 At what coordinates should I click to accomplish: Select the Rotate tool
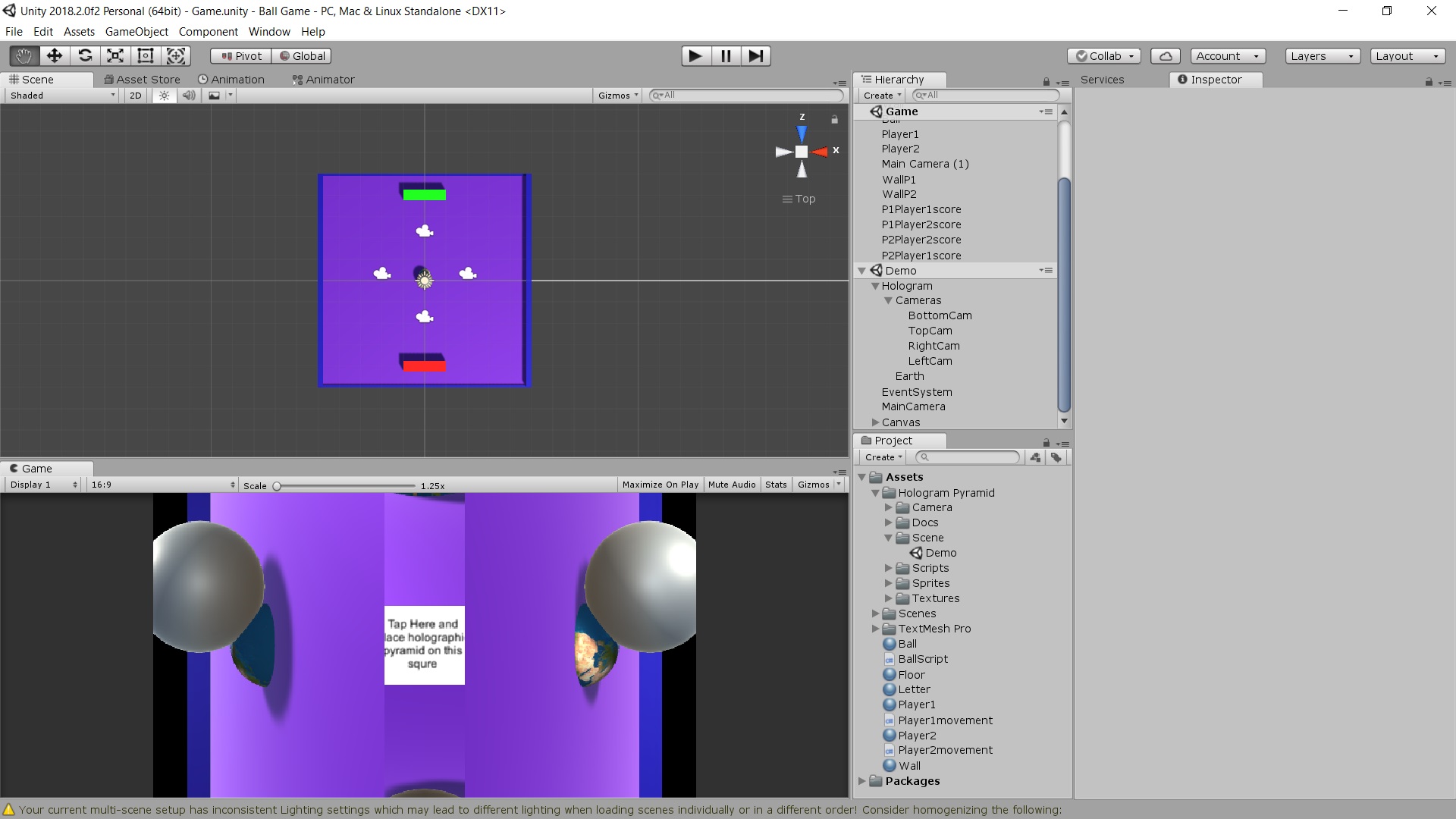[85, 55]
